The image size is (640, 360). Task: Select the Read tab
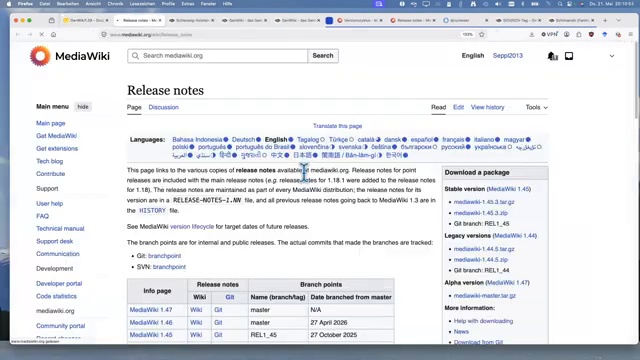(x=438, y=107)
